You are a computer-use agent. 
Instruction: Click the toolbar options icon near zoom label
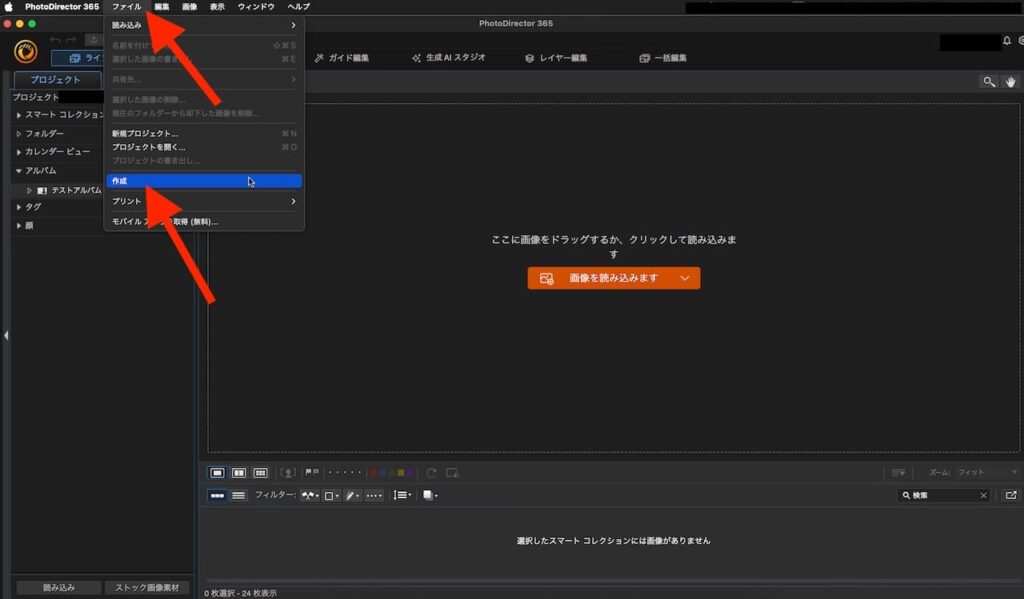click(x=899, y=472)
